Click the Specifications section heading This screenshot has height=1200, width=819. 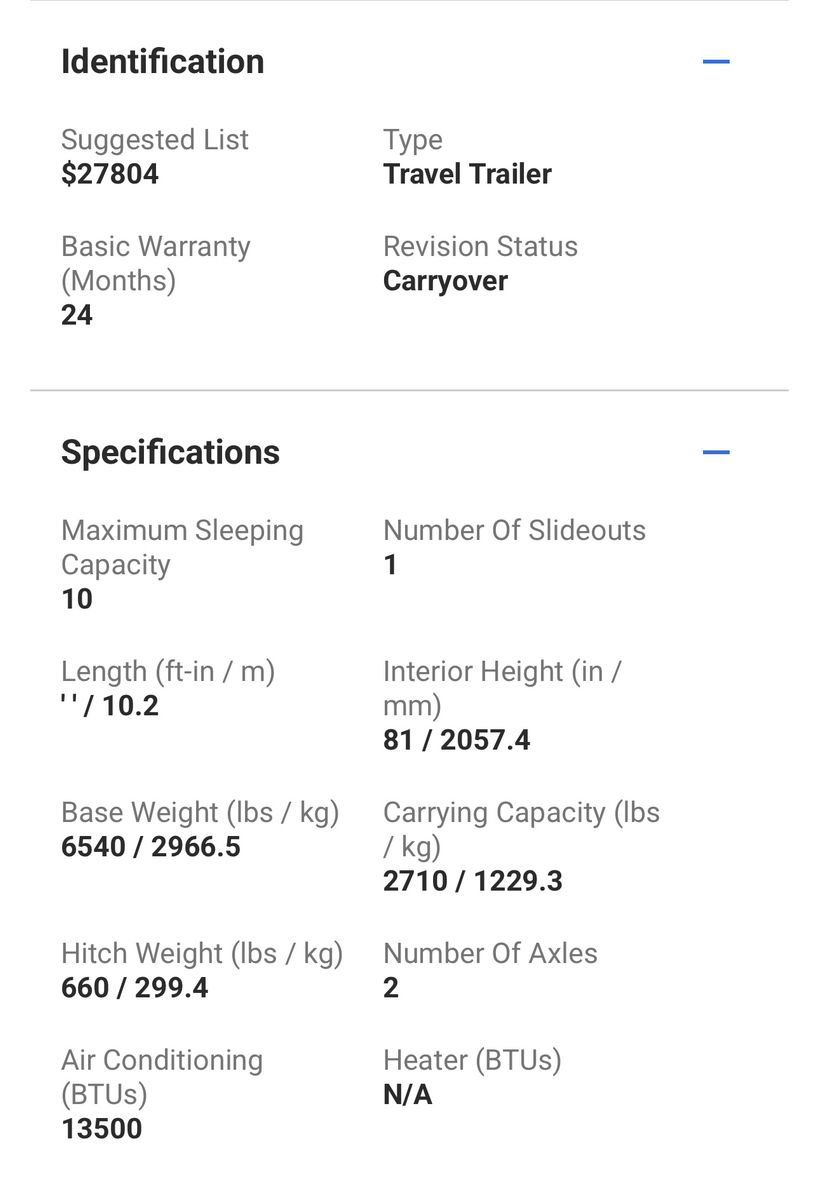pyautogui.click(x=171, y=452)
